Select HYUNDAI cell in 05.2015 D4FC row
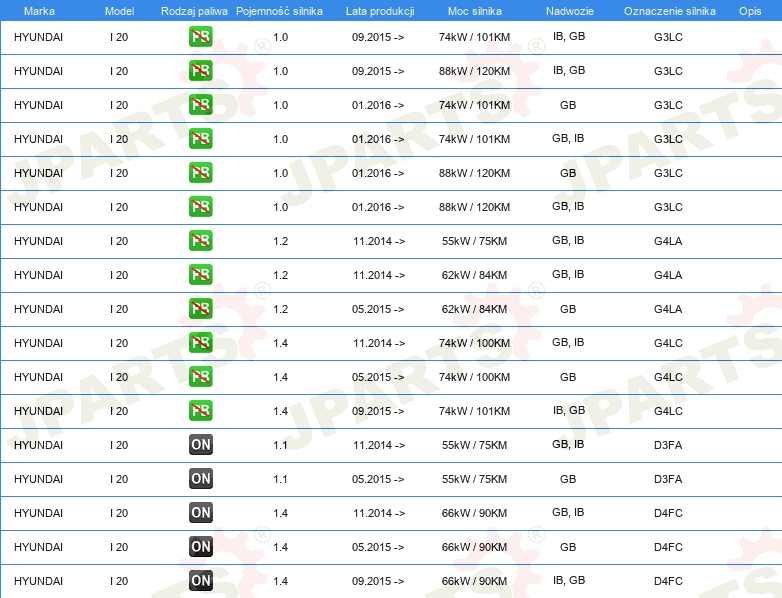Image resolution: width=782 pixels, height=598 pixels. coord(38,547)
